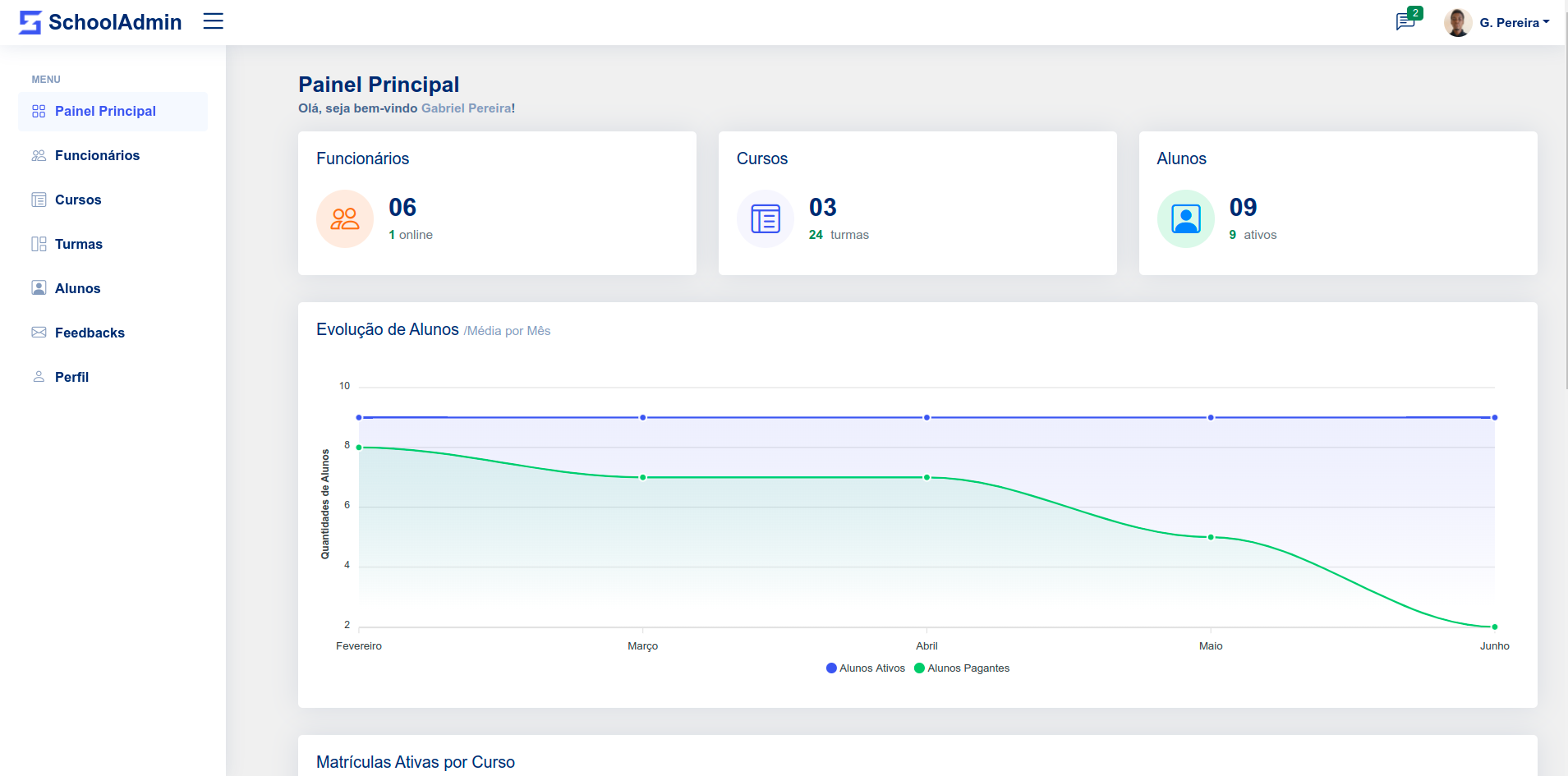Click the SchoolAdmin logo icon
The width and height of the screenshot is (1568, 776).
tap(30, 22)
